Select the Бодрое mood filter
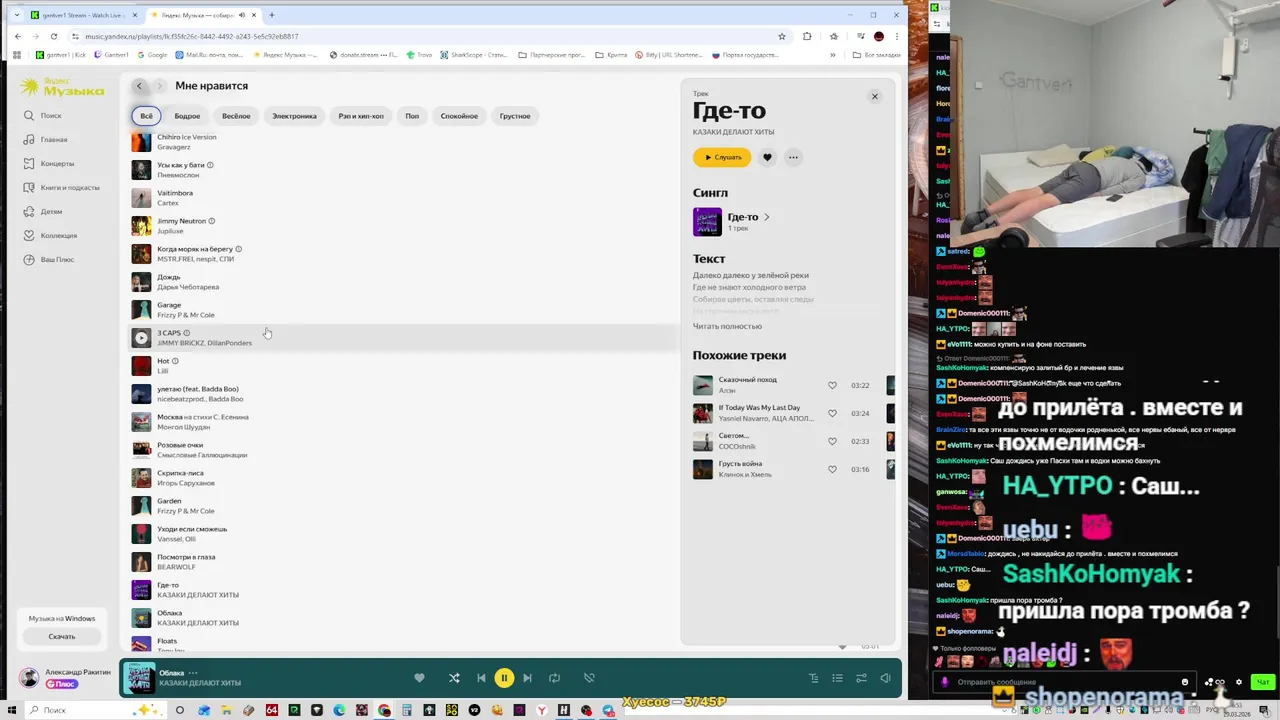Viewport: 1280px width, 720px height. pyautogui.click(x=187, y=116)
